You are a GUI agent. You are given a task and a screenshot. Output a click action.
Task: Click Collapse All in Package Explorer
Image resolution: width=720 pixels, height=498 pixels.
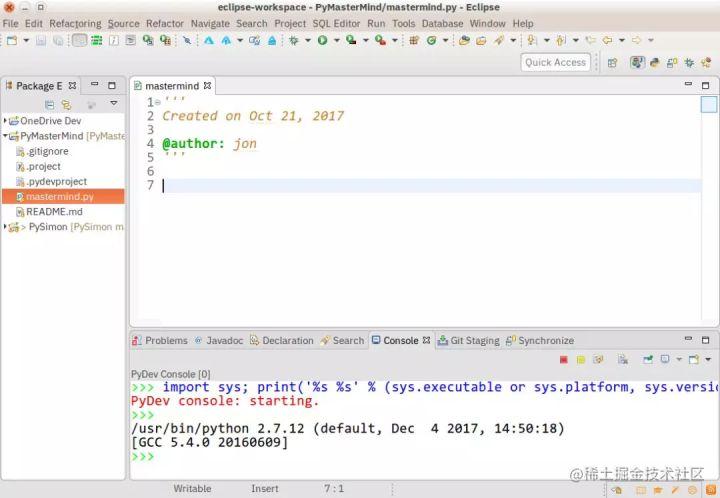pyautogui.click(x=50, y=105)
